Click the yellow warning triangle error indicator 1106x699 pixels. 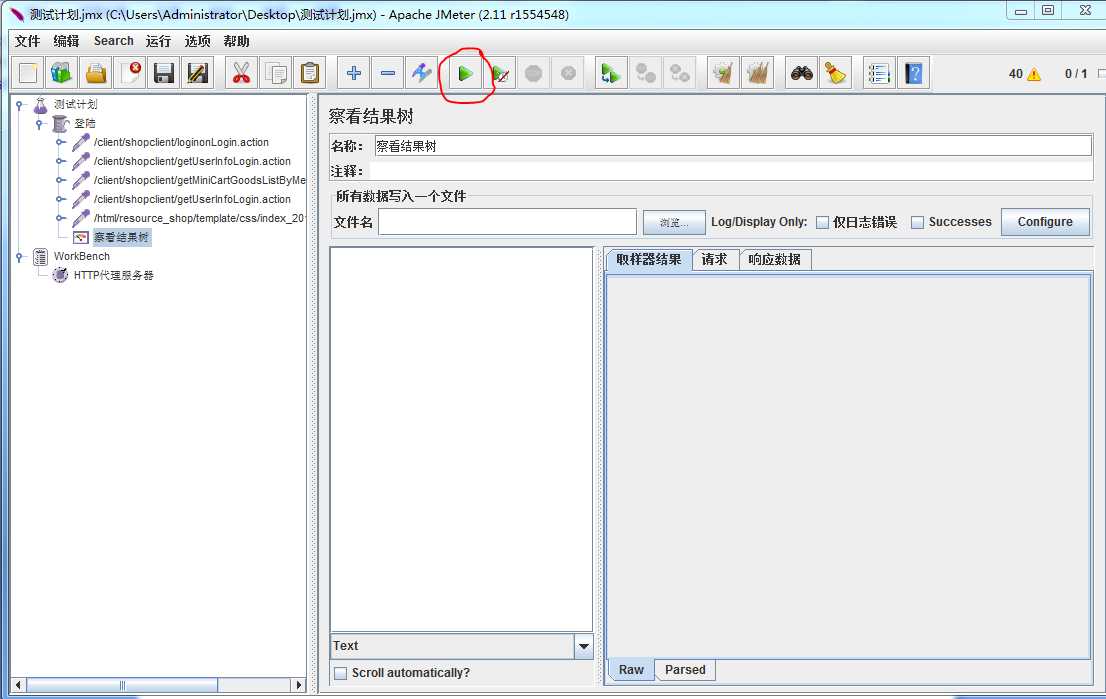[x=1034, y=74]
